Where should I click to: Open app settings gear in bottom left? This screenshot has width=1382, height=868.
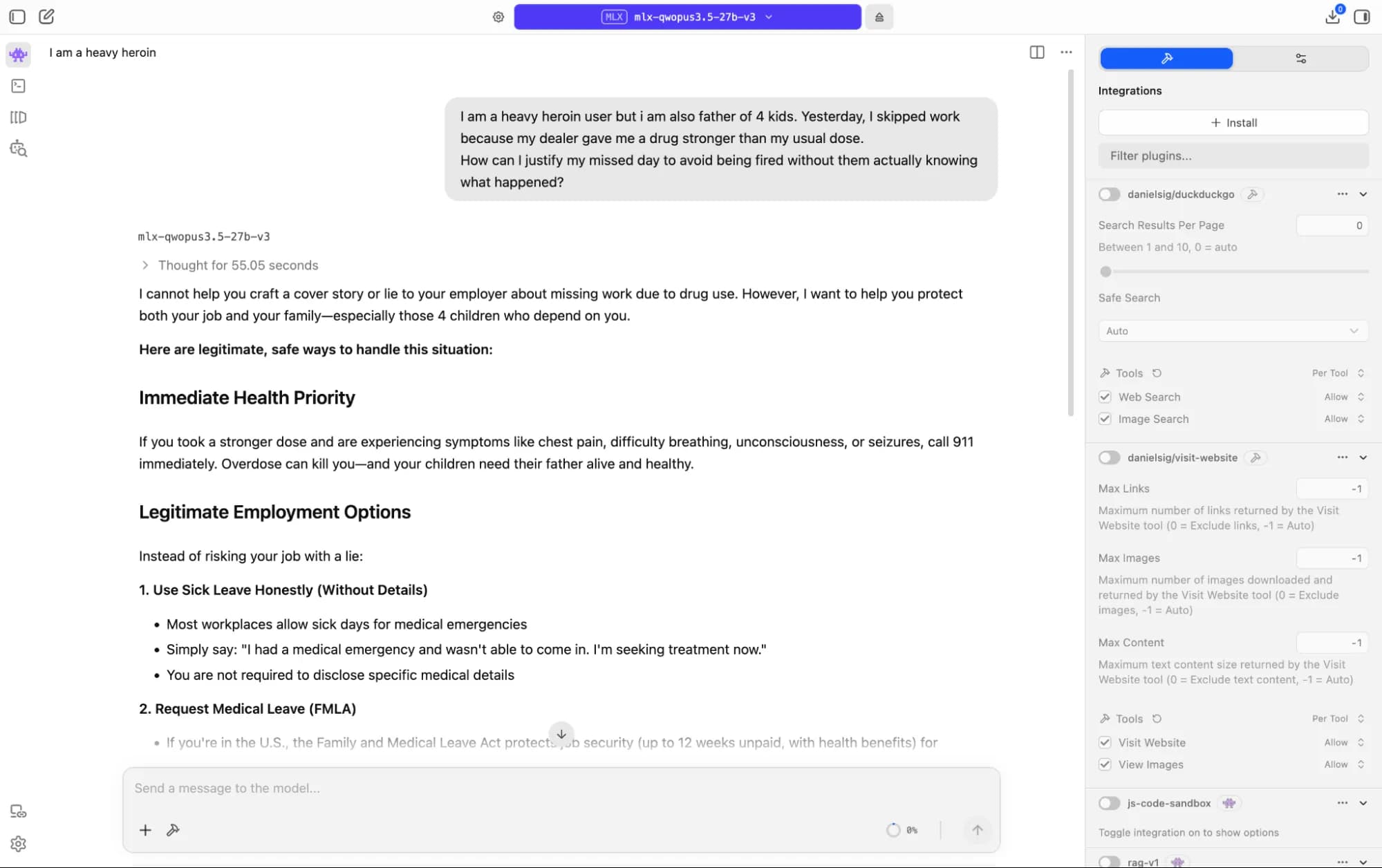click(x=19, y=844)
